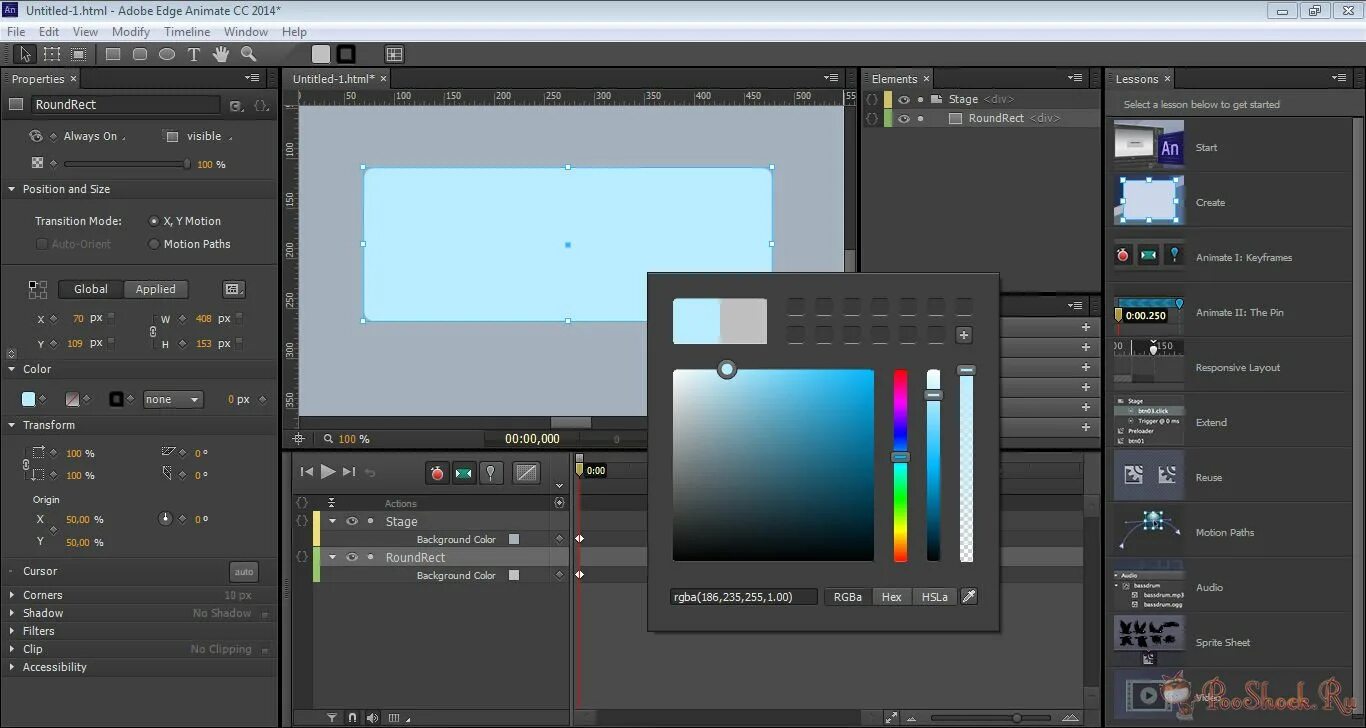Toggle RoundRect lock dot in timeline
1366x728 pixels.
pyautogui.click(x=371, y=557)
